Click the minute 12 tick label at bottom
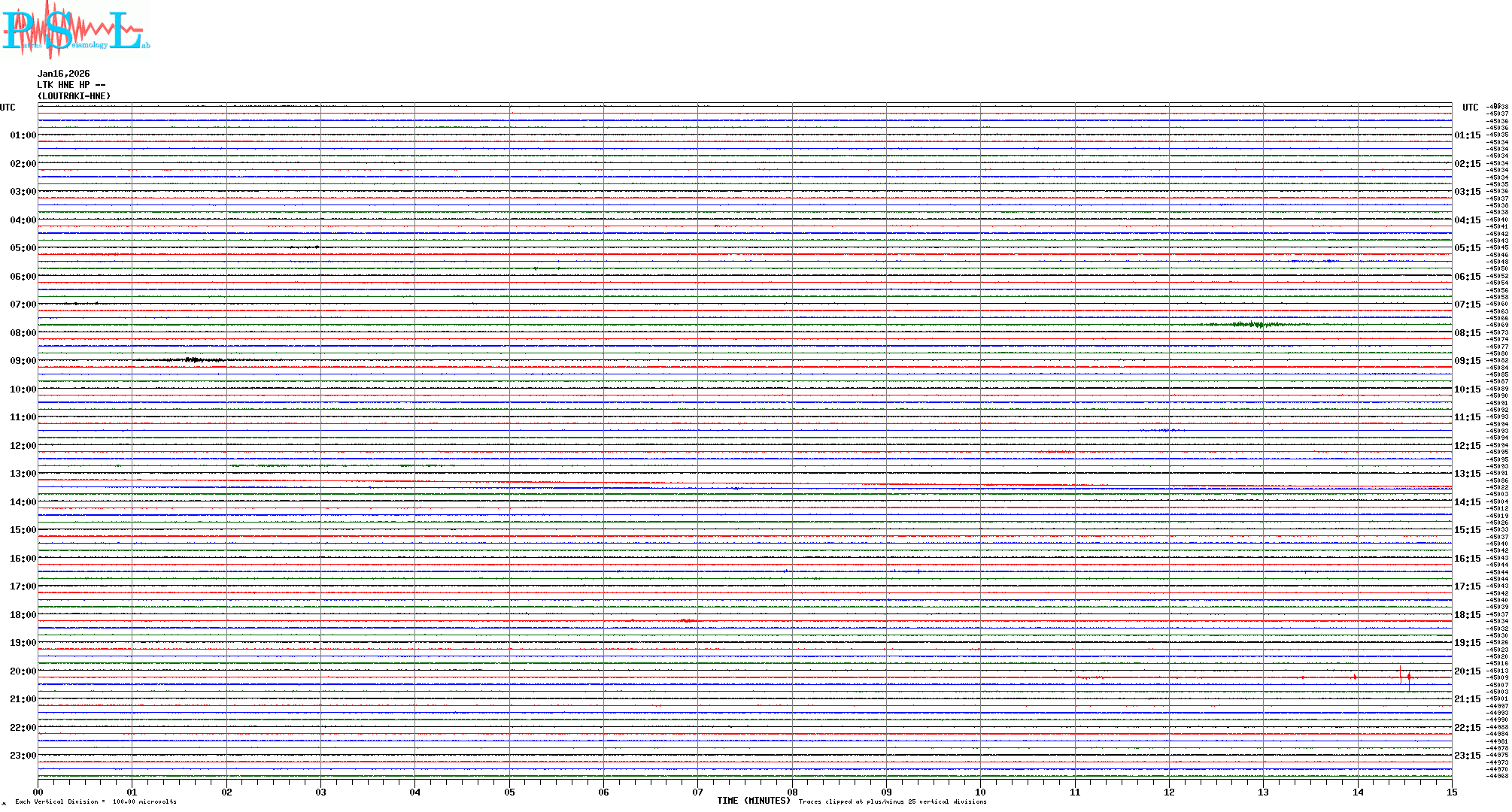1512x812 pixels. point(1169,792)
